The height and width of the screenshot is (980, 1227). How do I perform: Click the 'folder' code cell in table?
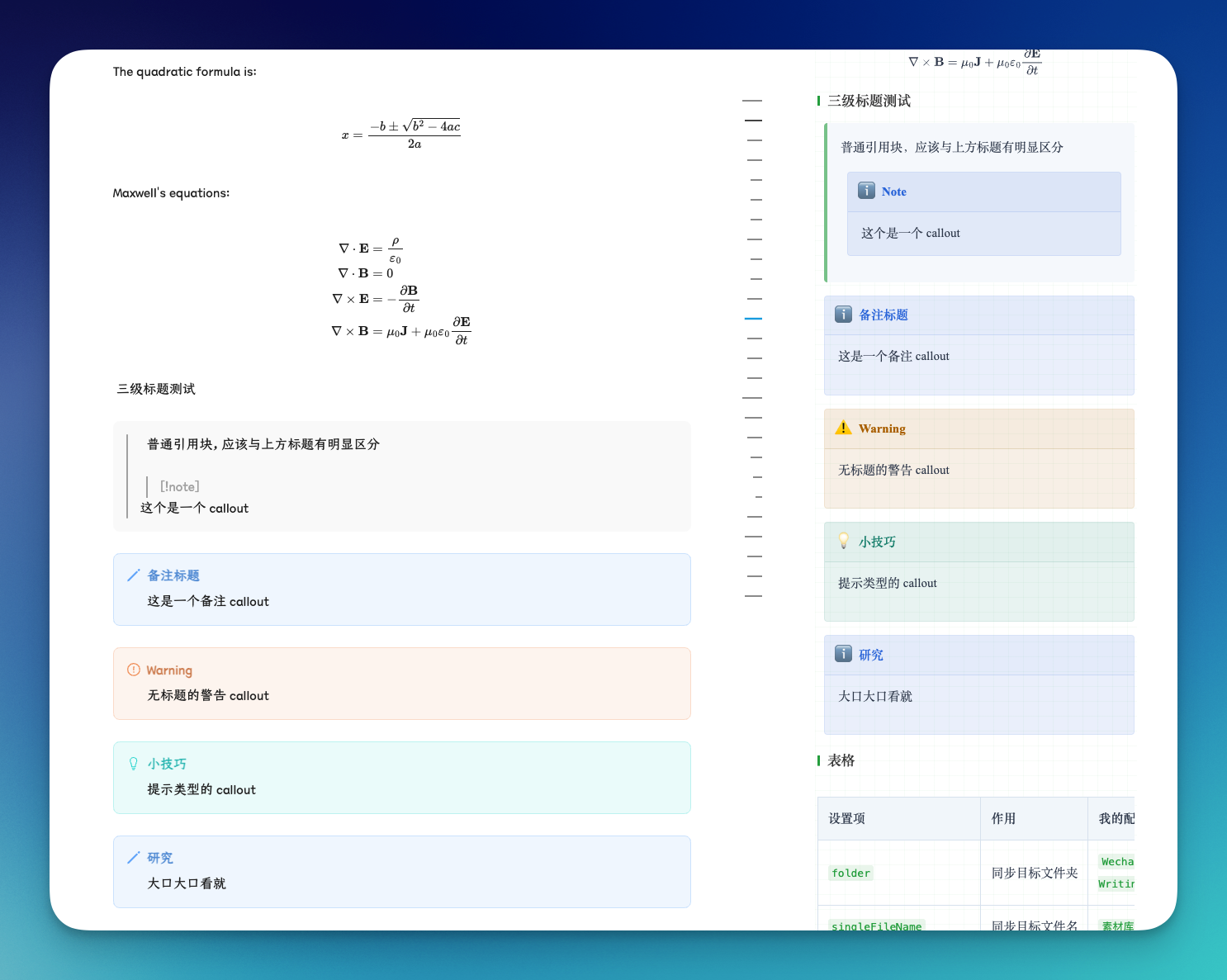tap(851, 873)
